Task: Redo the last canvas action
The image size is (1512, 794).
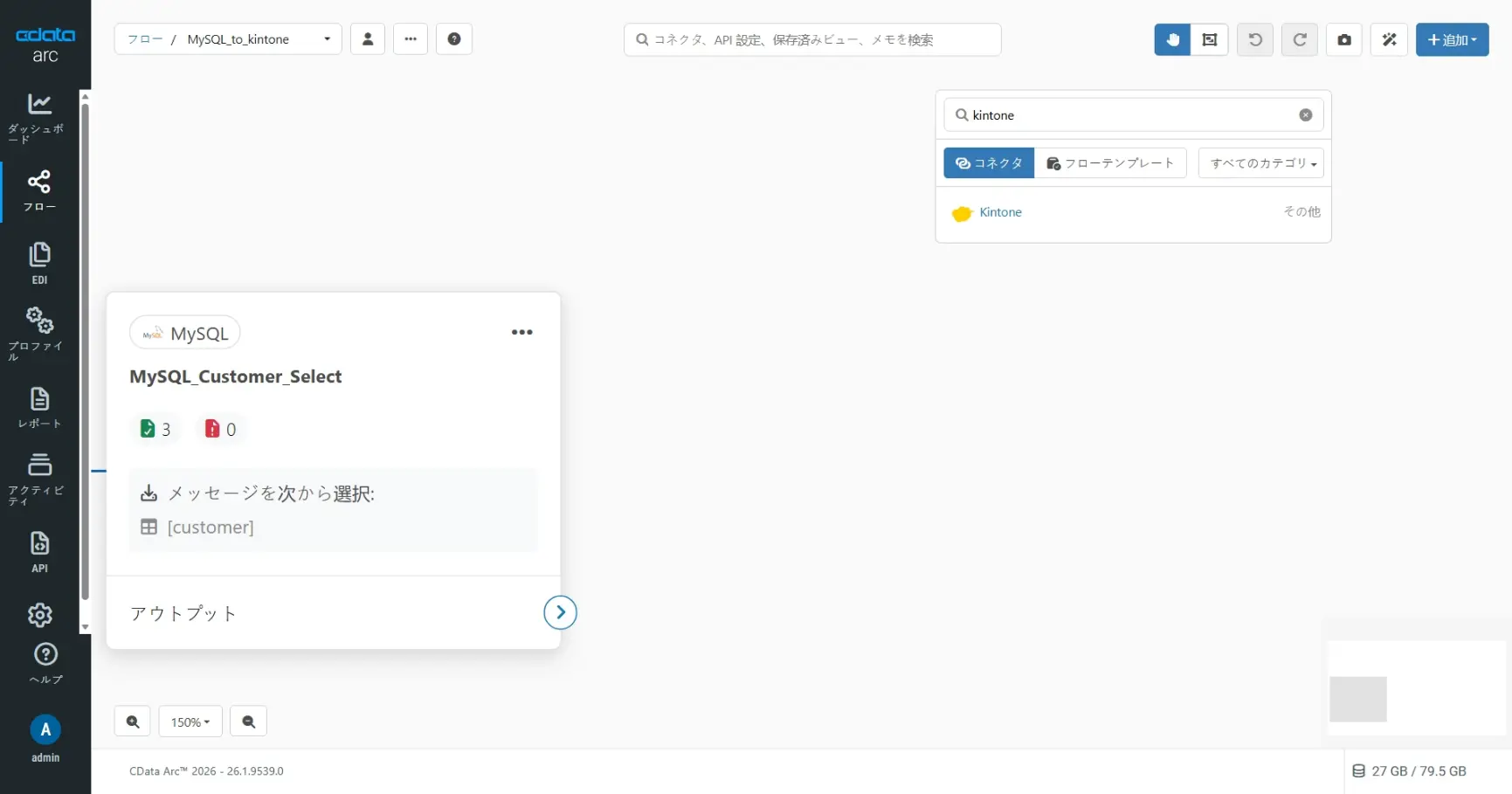Action: click(x=1300, y=39)
